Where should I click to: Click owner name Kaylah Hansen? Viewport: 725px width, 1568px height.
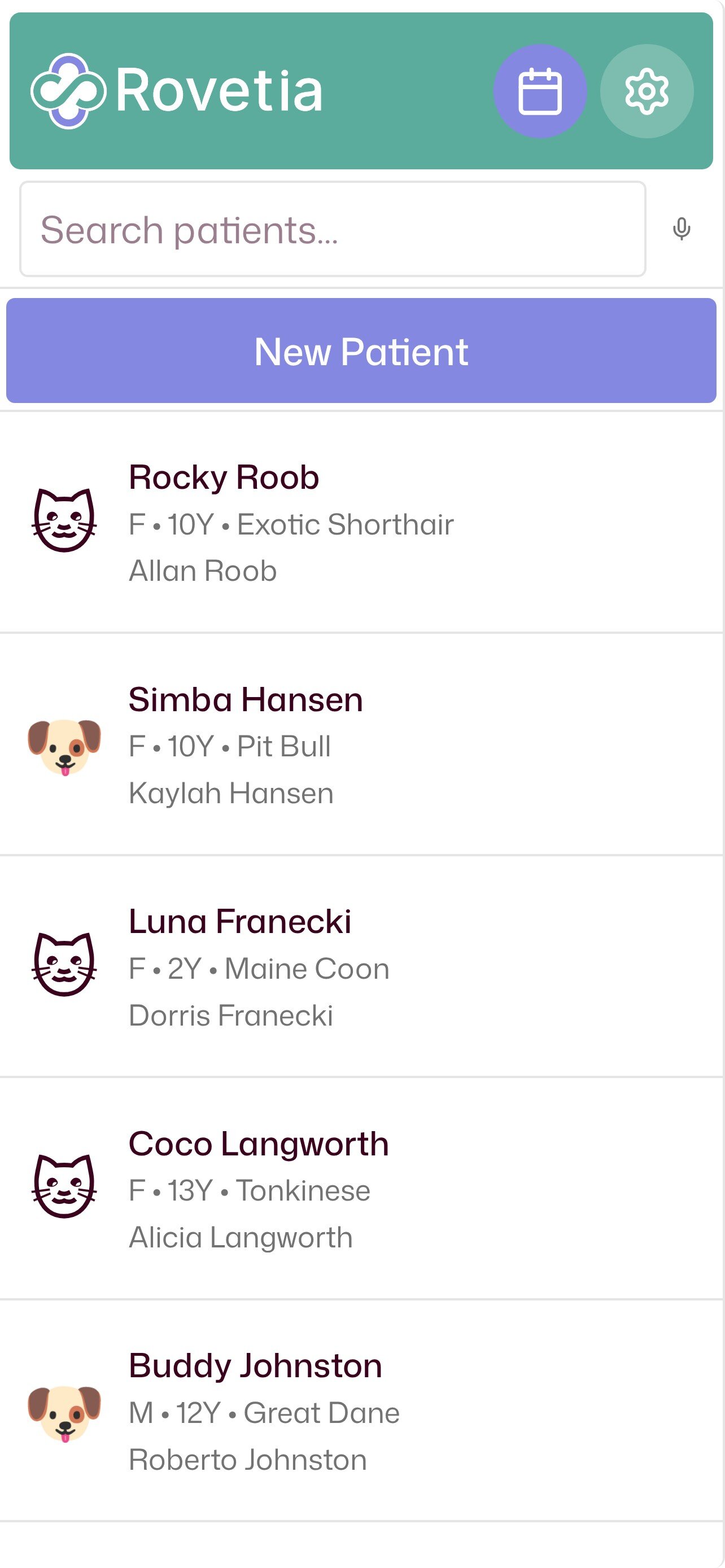(232, 793)
